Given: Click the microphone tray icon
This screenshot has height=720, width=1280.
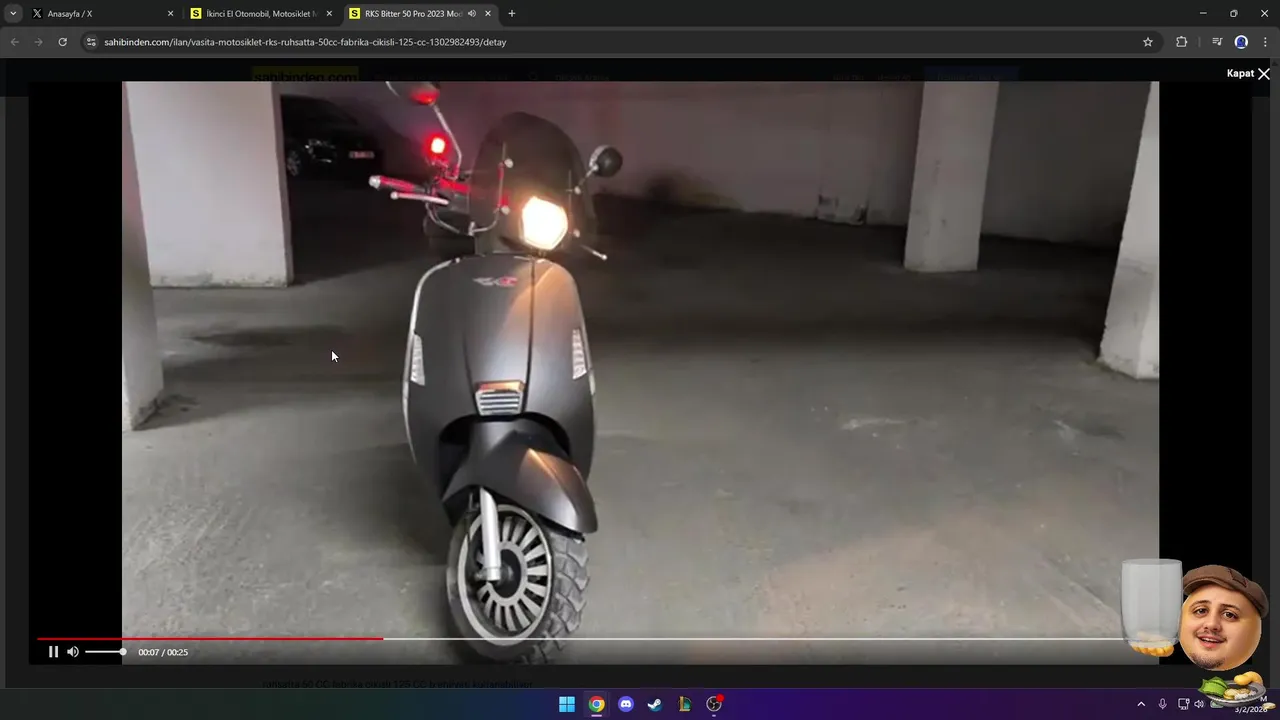Looking at the screenshot, I should [x=1162, y=704].
